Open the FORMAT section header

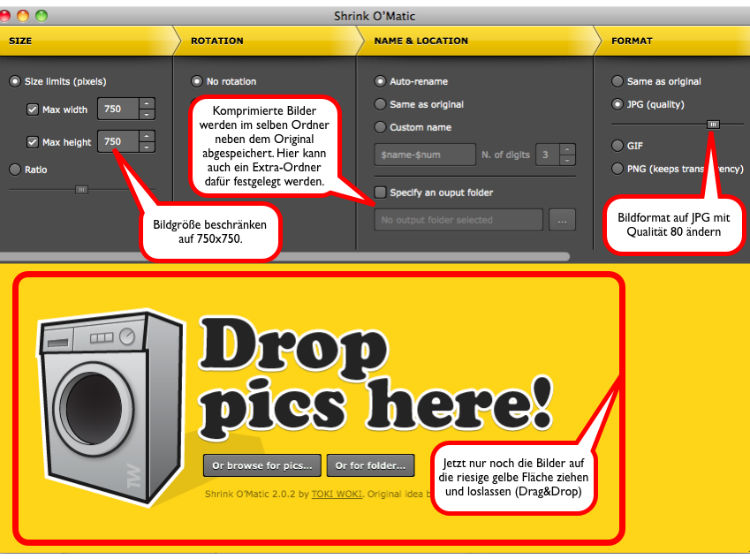[x=672, y=41]
